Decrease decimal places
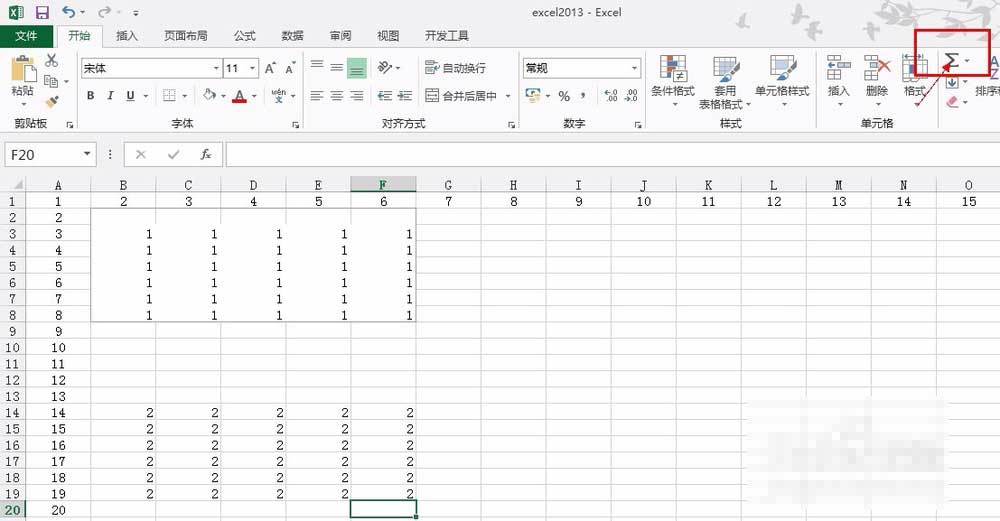The width and height of the screenshot is (1000, 521). [x=631, y=96]
